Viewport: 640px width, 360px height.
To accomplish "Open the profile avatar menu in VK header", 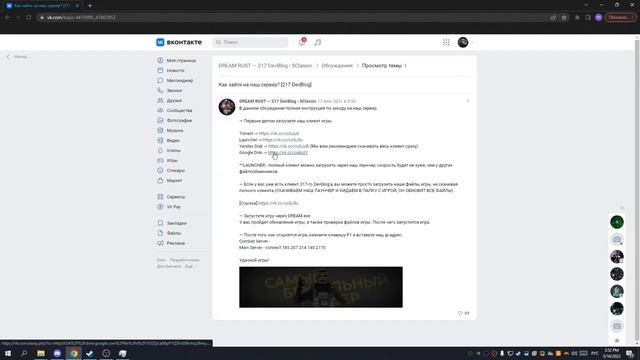I will [x=465, y=42].
